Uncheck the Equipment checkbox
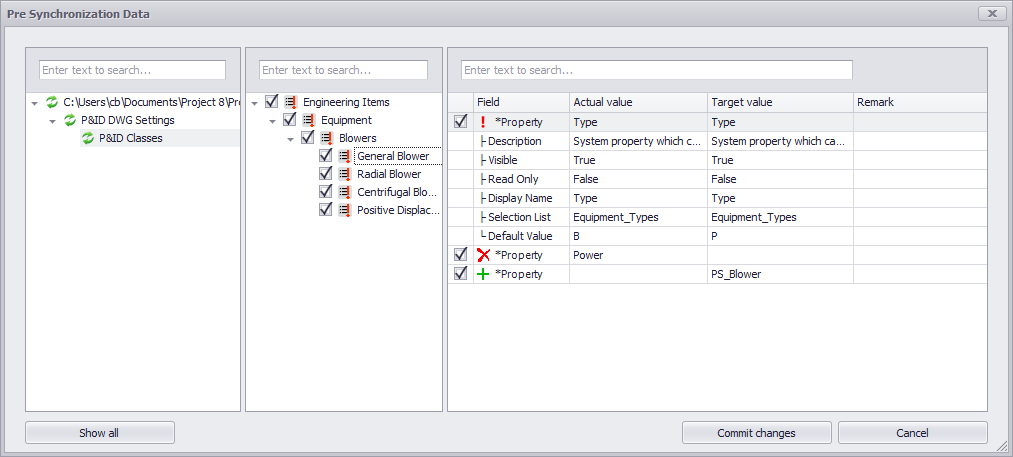Screen dimensions: 1013x457 click(290, 120)
